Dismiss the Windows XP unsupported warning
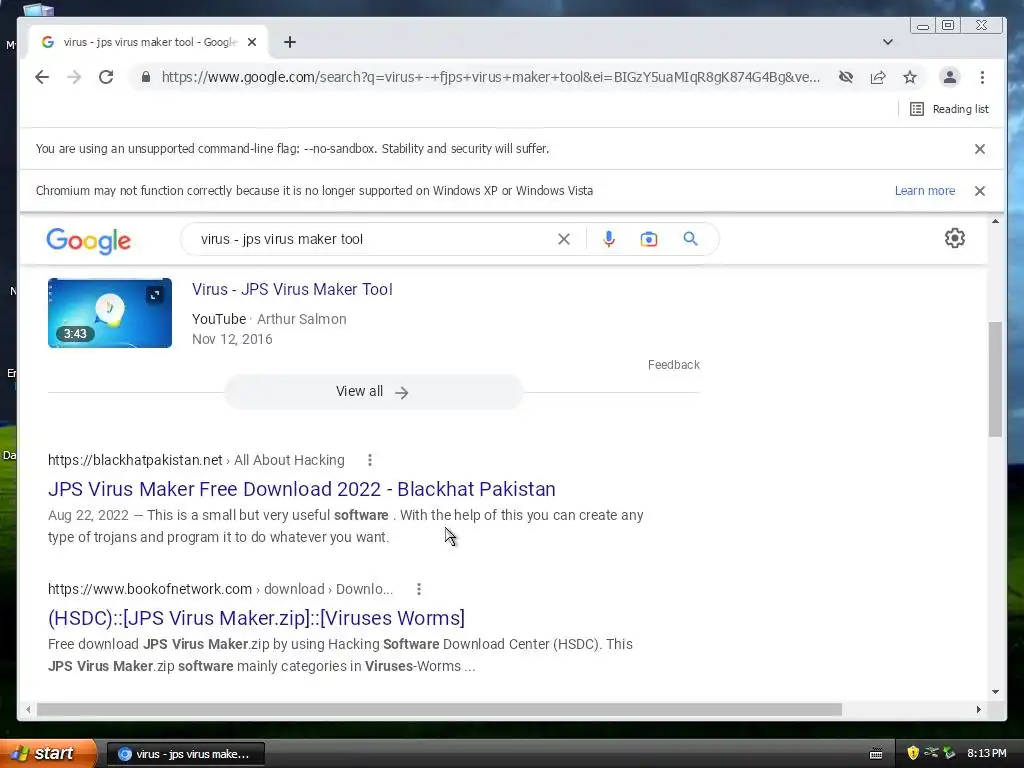This screenshot has height=768, width=1024. (980, 191)
